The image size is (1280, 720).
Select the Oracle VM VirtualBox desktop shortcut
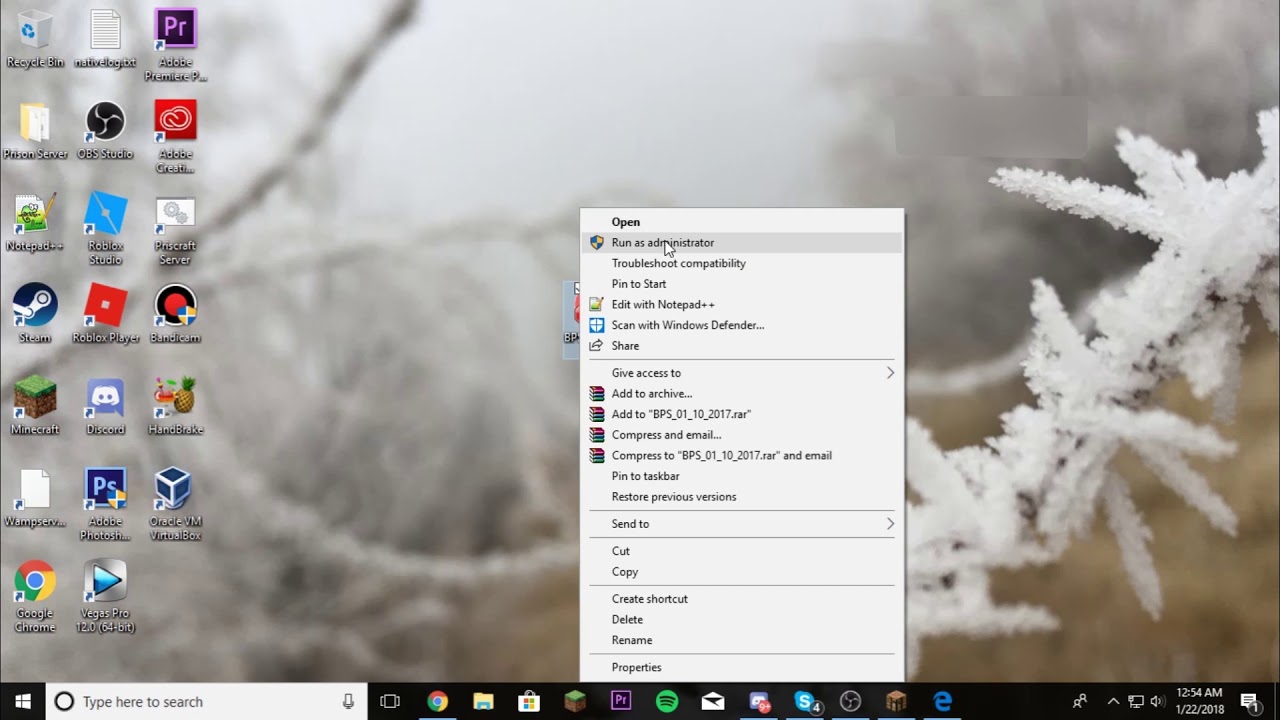[x=175, y=505]
